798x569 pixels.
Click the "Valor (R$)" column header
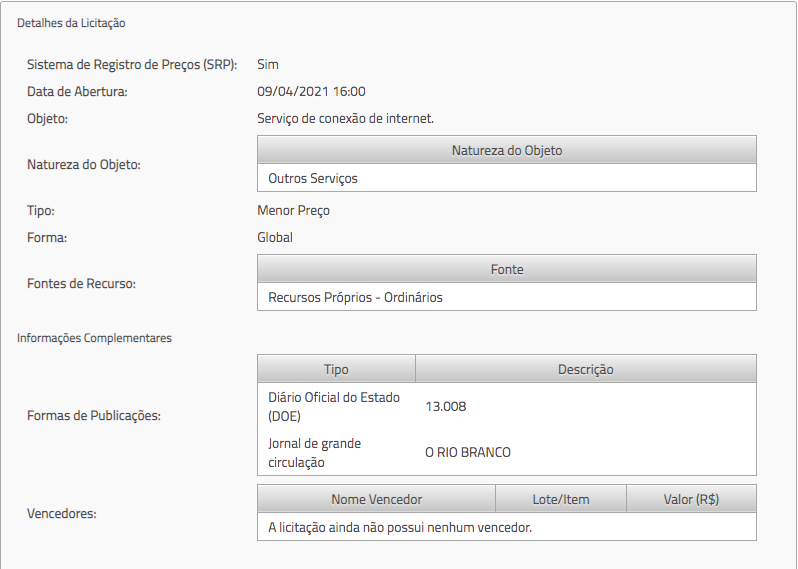click(x=691, y=499)
